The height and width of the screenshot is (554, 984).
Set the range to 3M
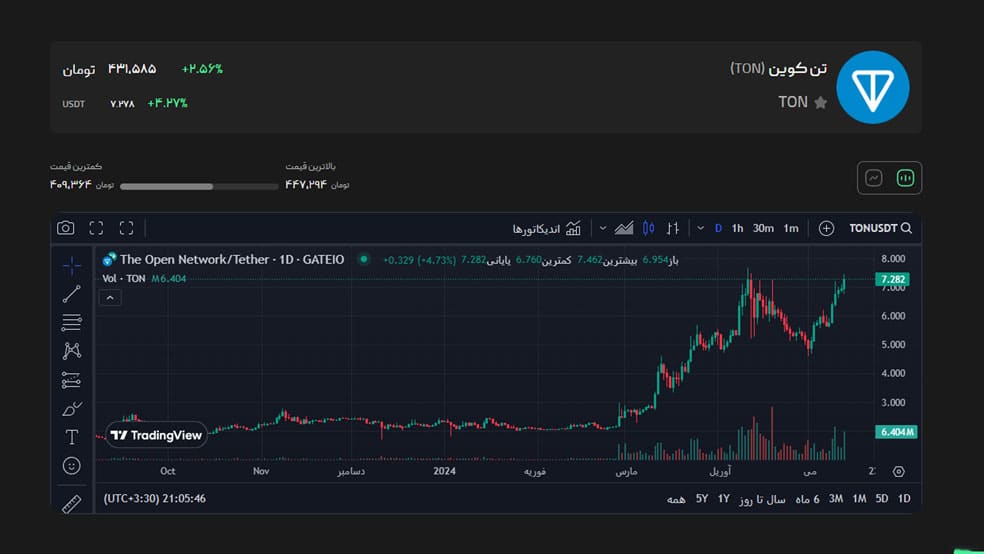pyautogui.click(x=836, y=499)
